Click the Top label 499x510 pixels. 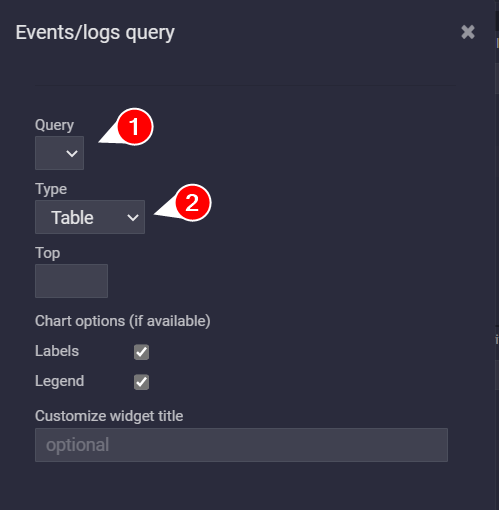[x=48, y=253]
